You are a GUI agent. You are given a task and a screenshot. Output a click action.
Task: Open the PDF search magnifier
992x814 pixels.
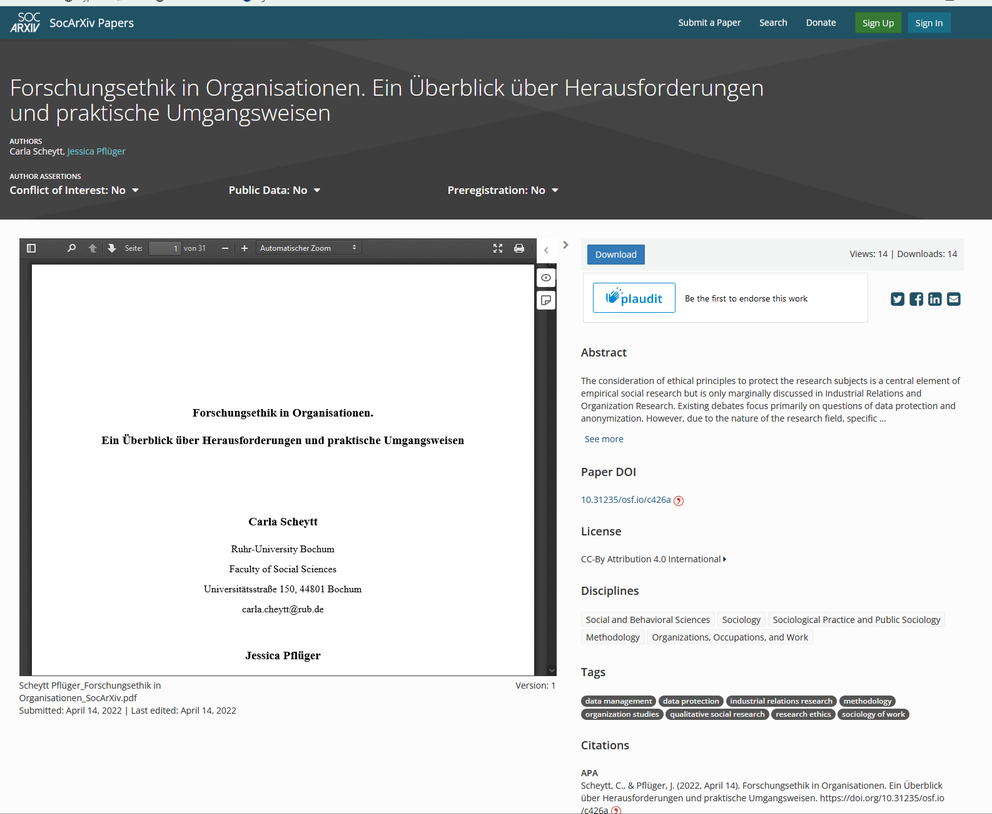(71, 248)
